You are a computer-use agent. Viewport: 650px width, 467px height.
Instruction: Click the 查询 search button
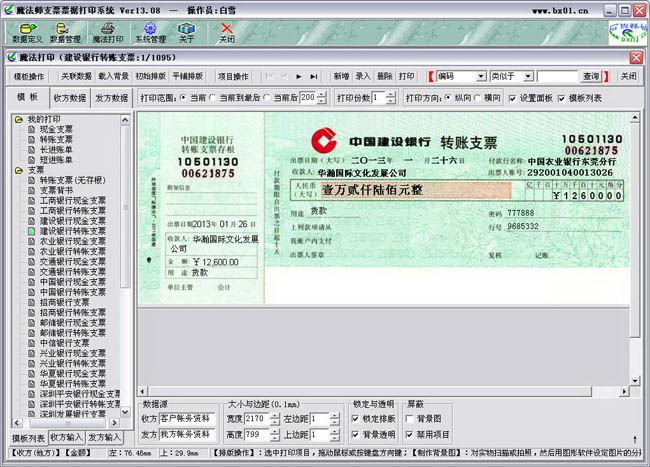(x=591, y=76)
